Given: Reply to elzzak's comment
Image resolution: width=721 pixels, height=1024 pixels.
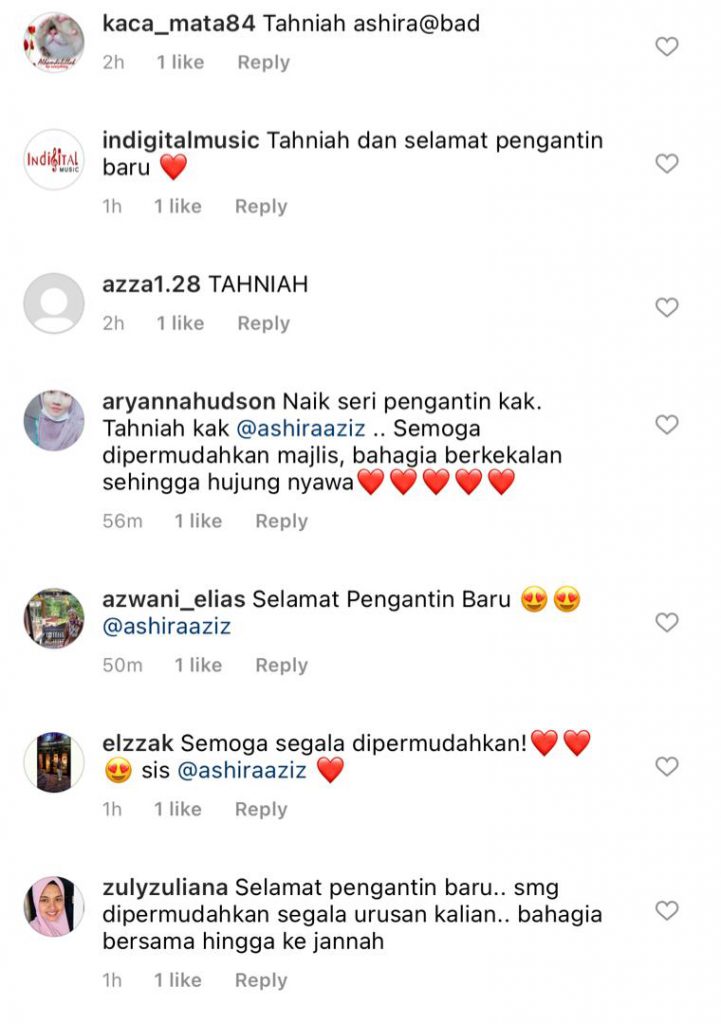Looking at the screenshot, I should [x=261, y=809].
